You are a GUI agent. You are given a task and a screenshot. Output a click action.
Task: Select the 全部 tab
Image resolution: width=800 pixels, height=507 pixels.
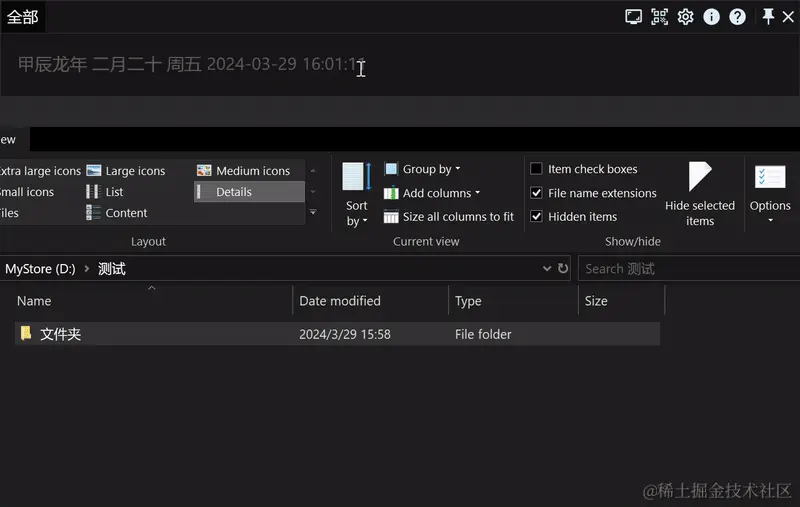[22, 17]
